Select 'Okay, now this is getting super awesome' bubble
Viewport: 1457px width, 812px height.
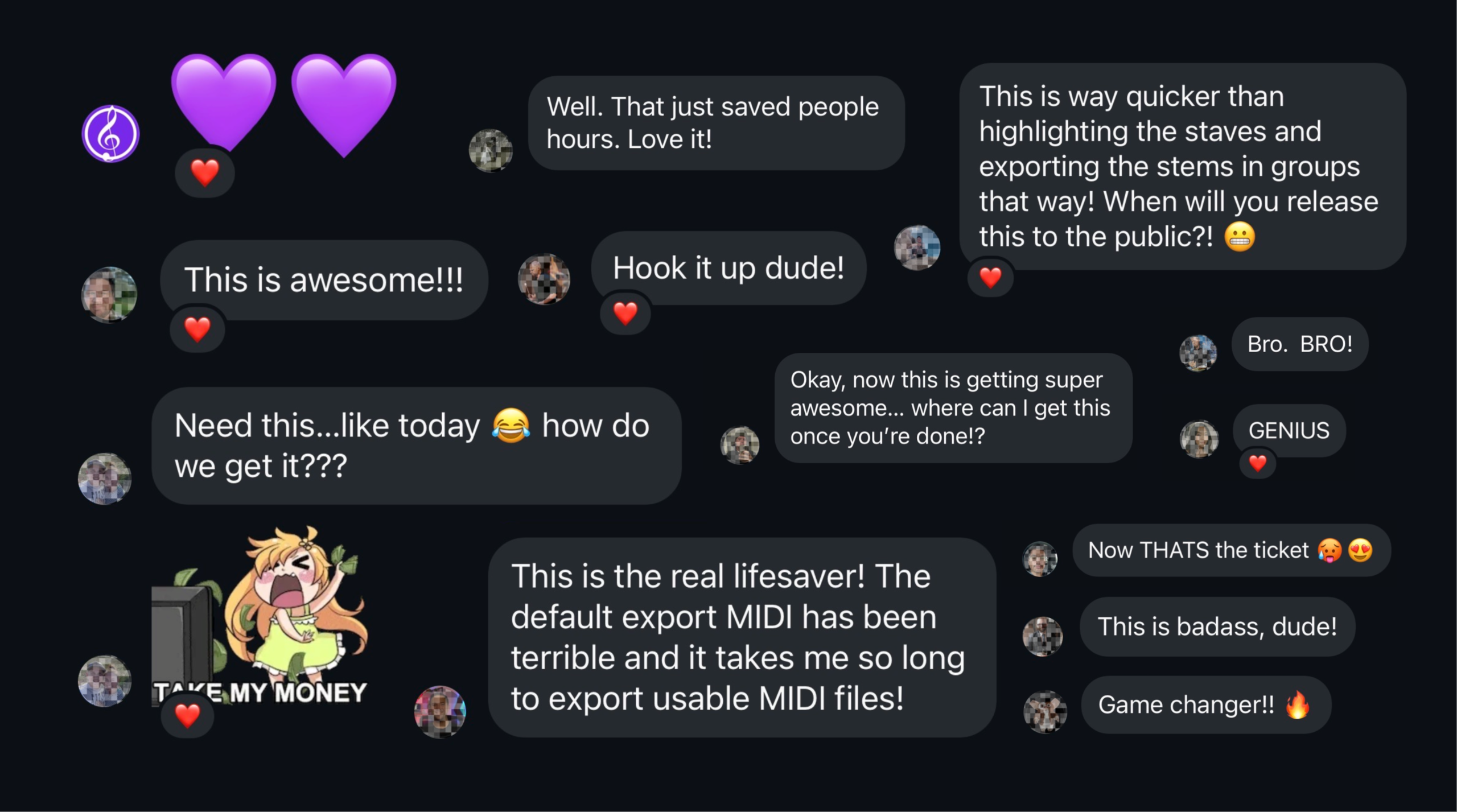(953, 408)
